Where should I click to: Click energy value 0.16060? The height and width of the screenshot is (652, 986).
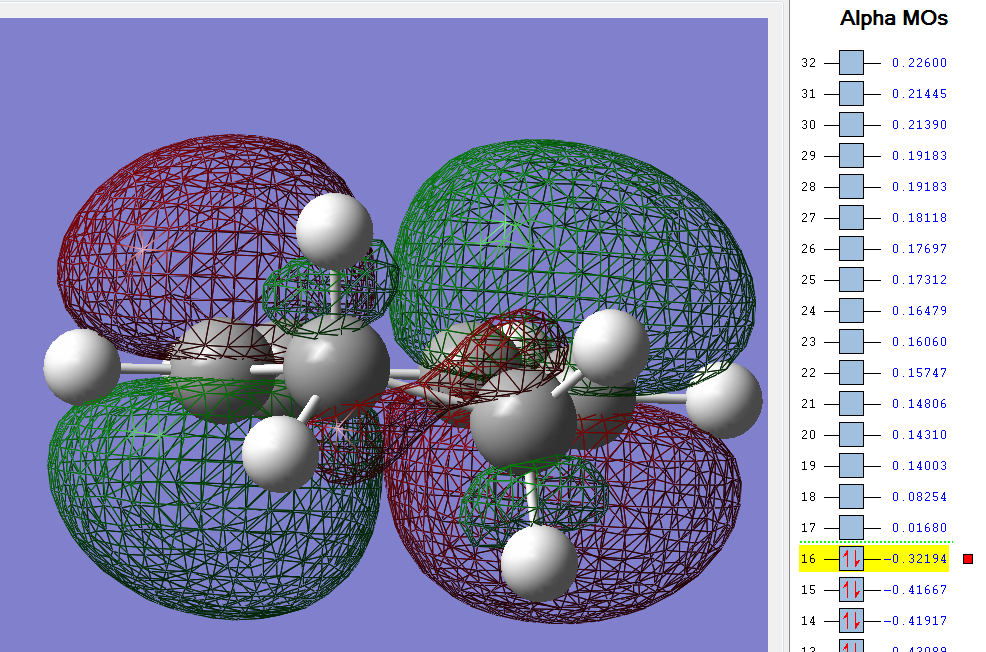pos(919,341)
